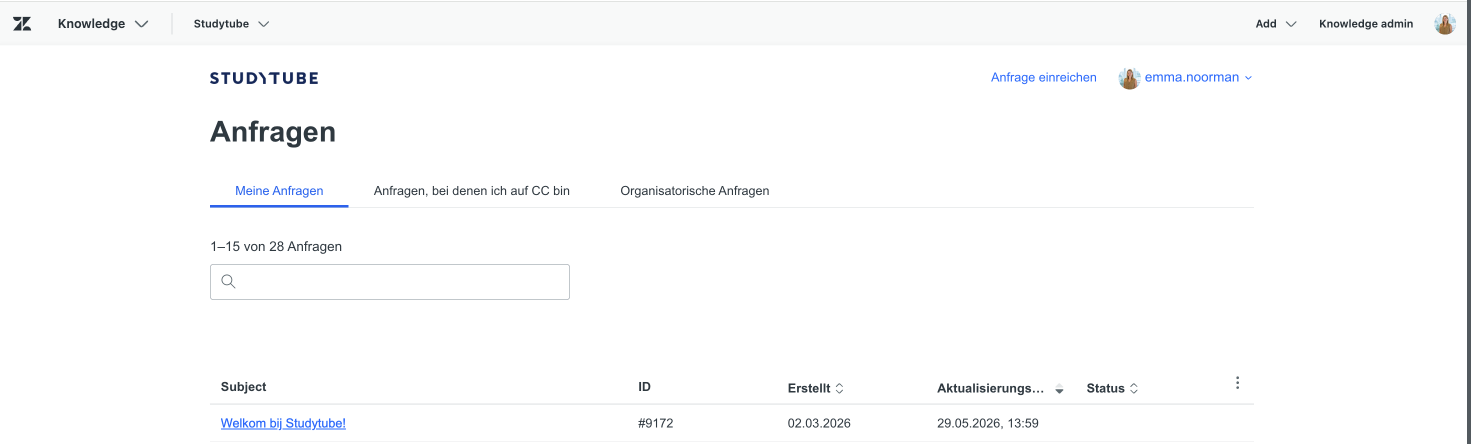Click the magnifier search icon
The image size is (1471, 444).
point(228,282)
